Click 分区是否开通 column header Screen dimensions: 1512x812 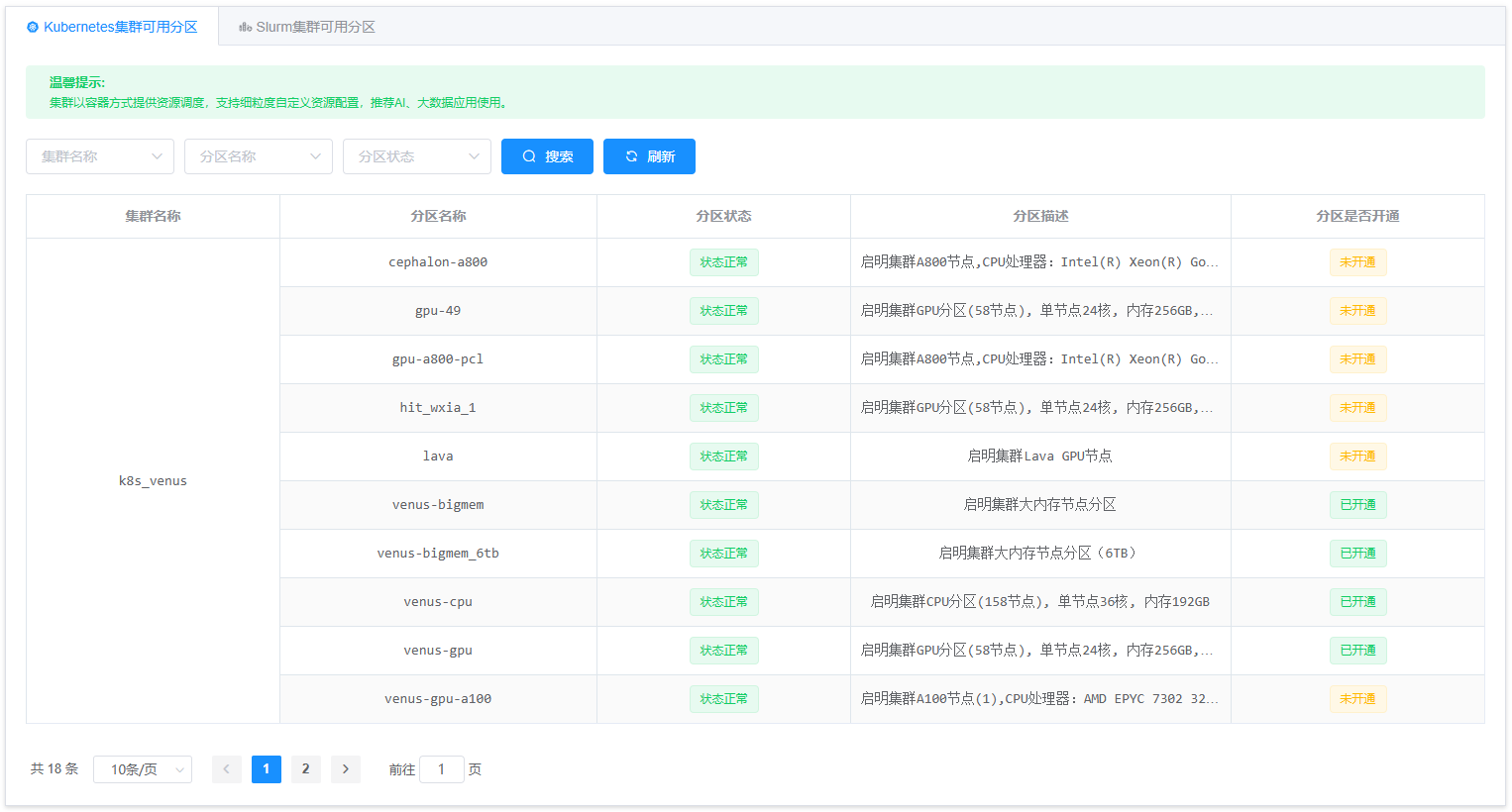pos(1357,216)
